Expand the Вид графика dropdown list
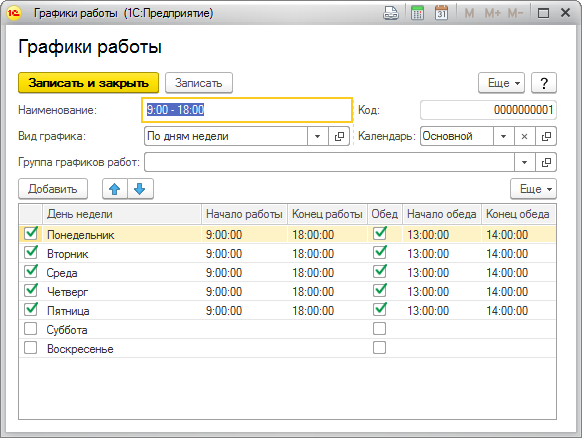 [318, 136]
